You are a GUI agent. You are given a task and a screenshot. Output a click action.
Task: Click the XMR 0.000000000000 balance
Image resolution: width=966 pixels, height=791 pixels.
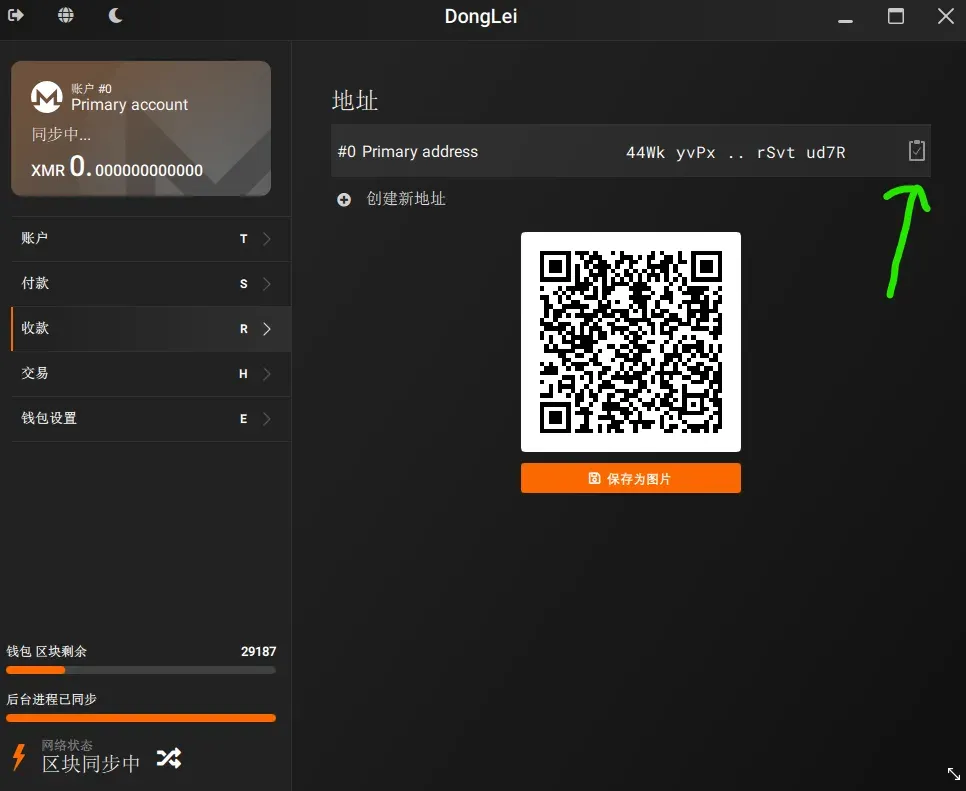tap(117, 168)
